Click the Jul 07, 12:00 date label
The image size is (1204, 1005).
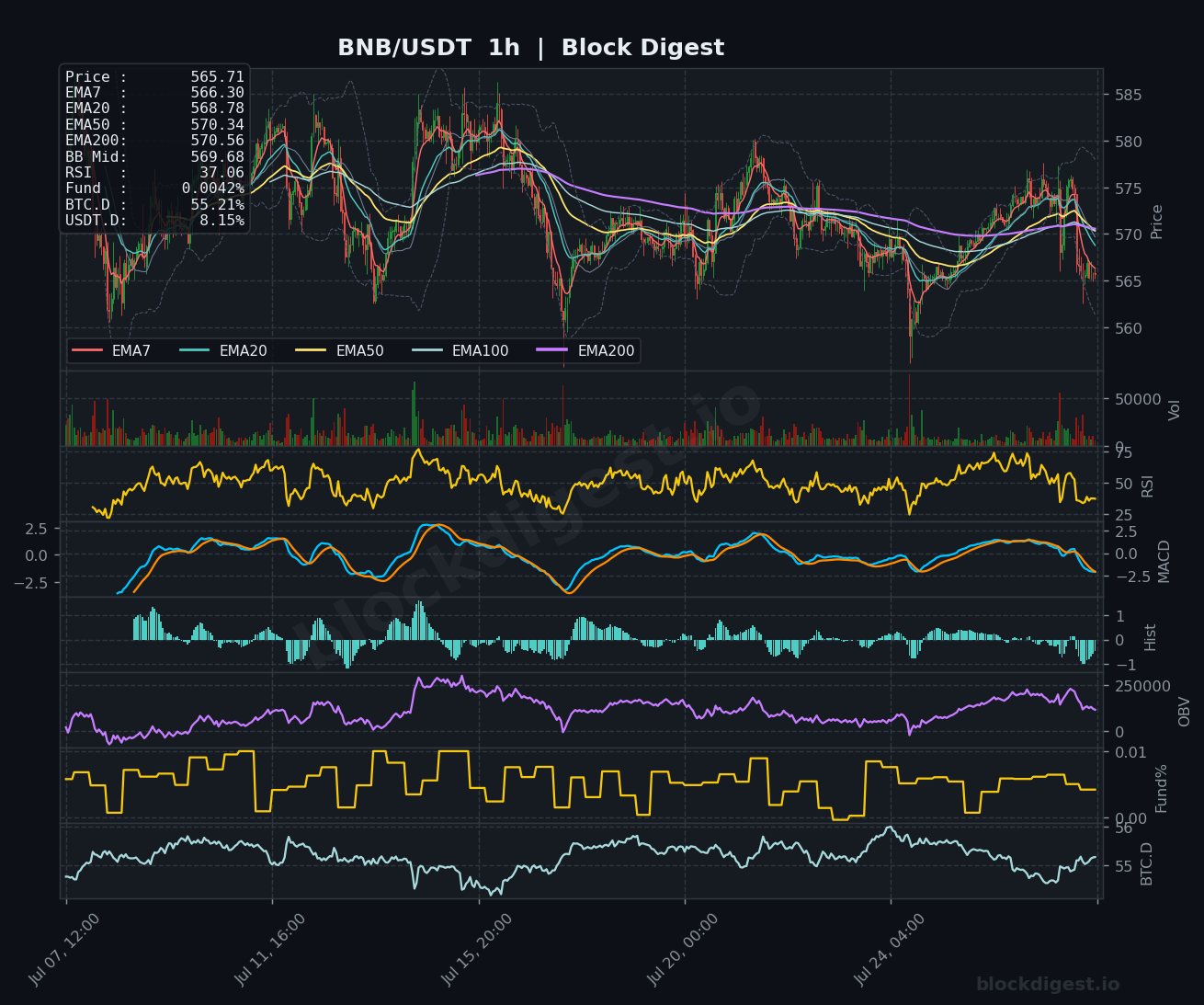click(x=63, y=950)
